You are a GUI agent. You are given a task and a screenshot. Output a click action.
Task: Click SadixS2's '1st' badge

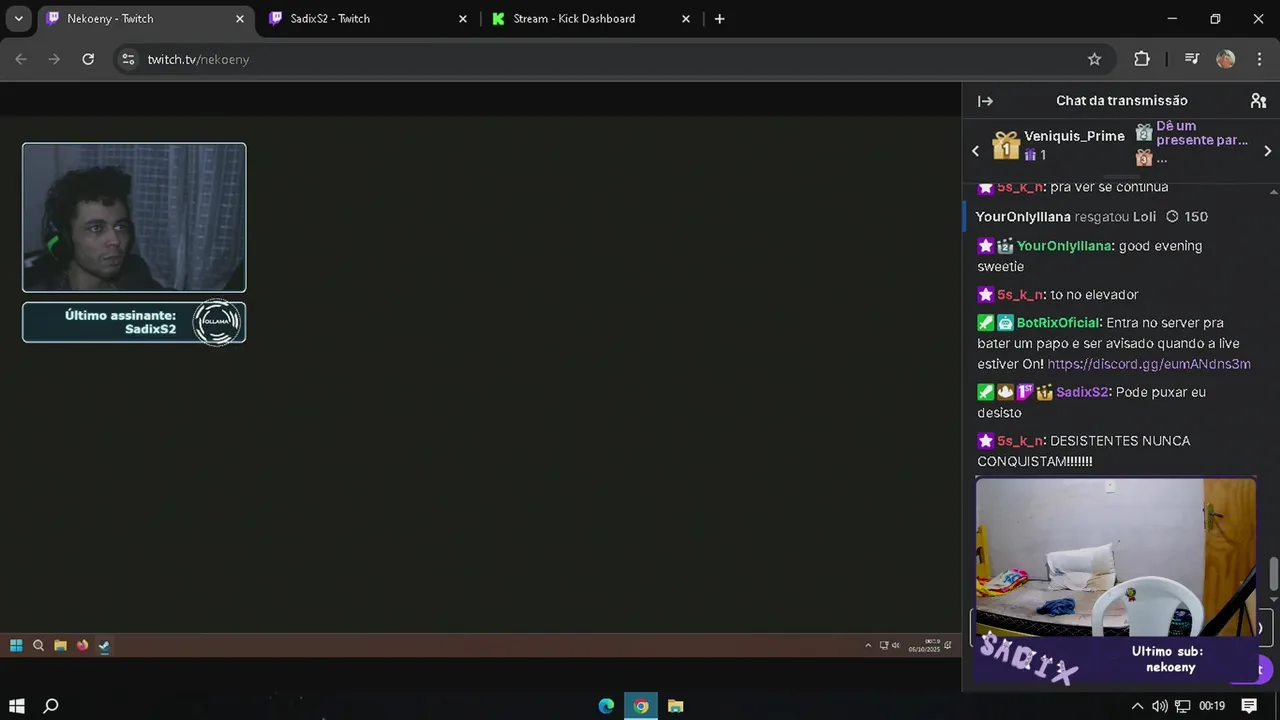(x=1025, y=392)
